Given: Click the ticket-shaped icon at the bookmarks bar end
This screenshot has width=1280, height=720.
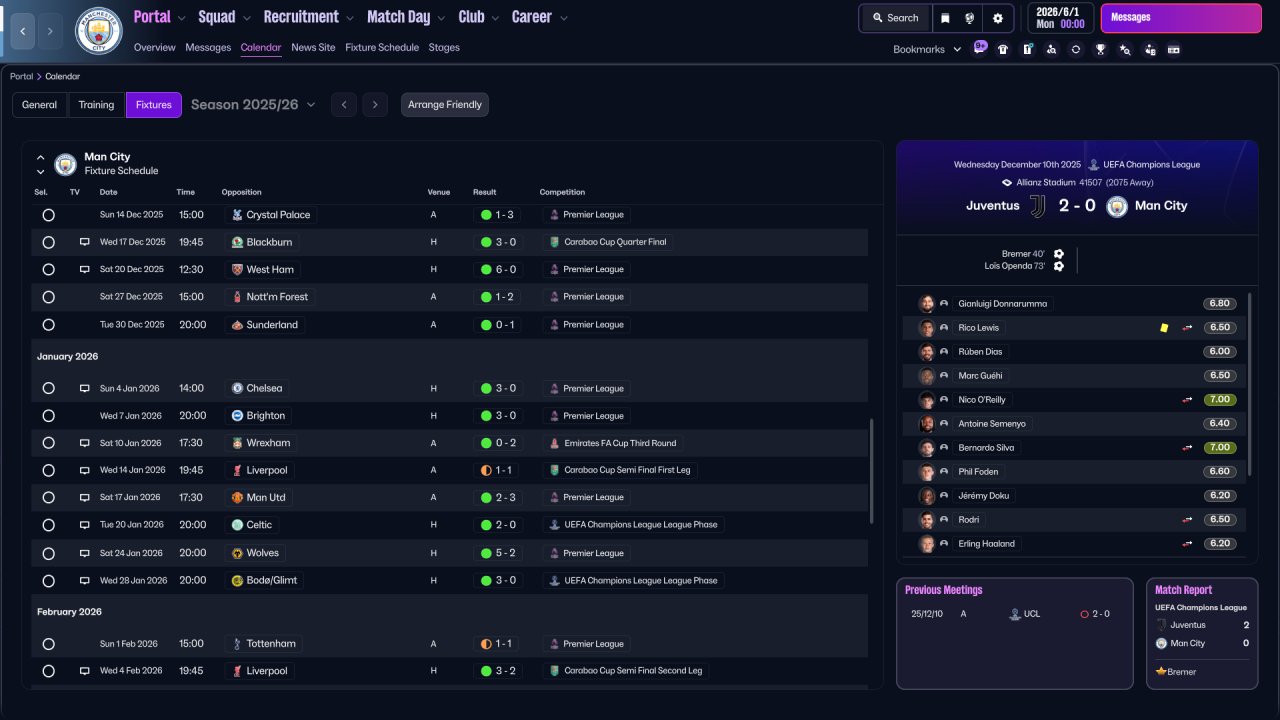Looking at the screenshot, I should point(1174,49).
